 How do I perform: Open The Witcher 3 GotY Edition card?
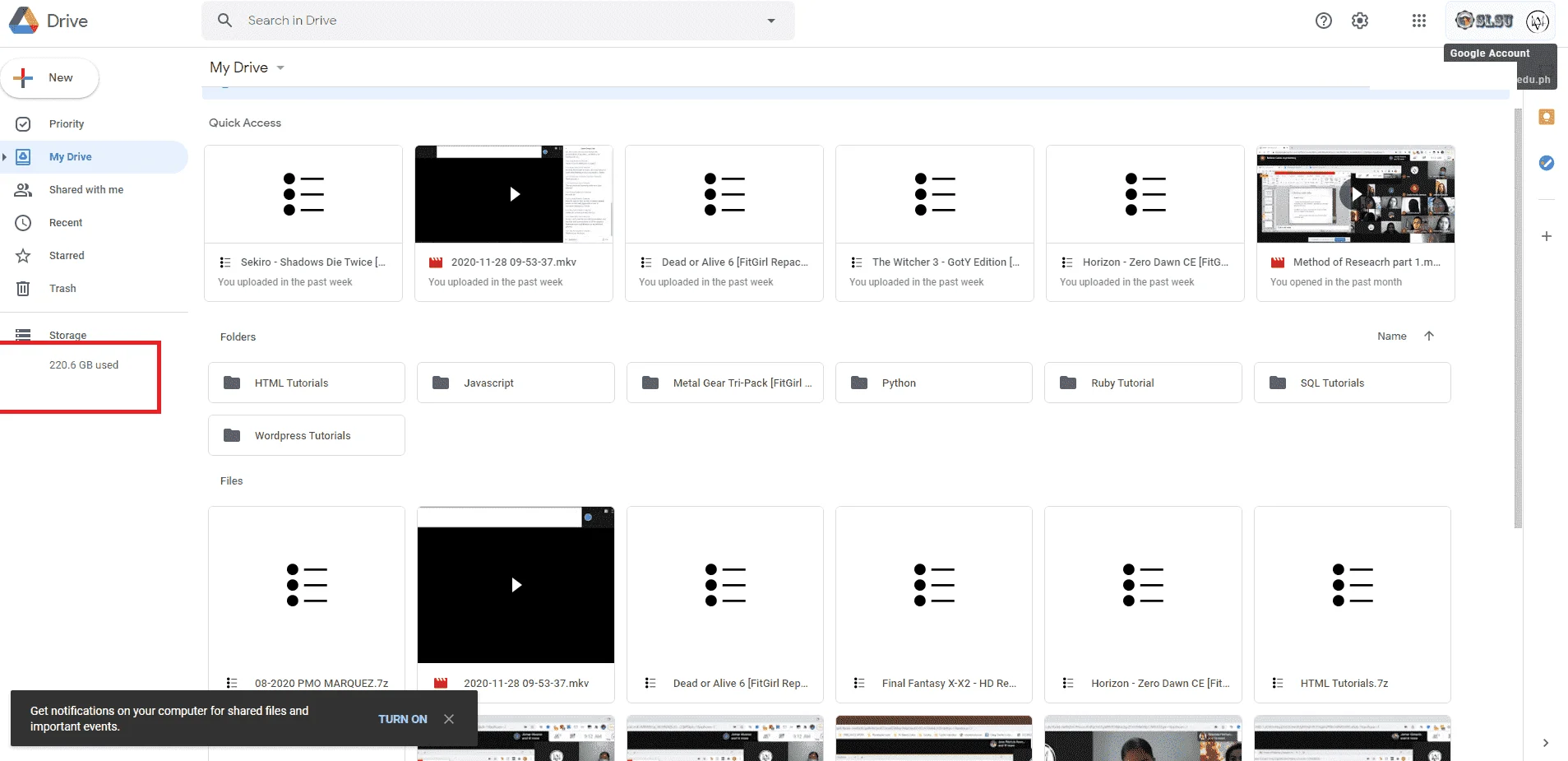point(935,224)
